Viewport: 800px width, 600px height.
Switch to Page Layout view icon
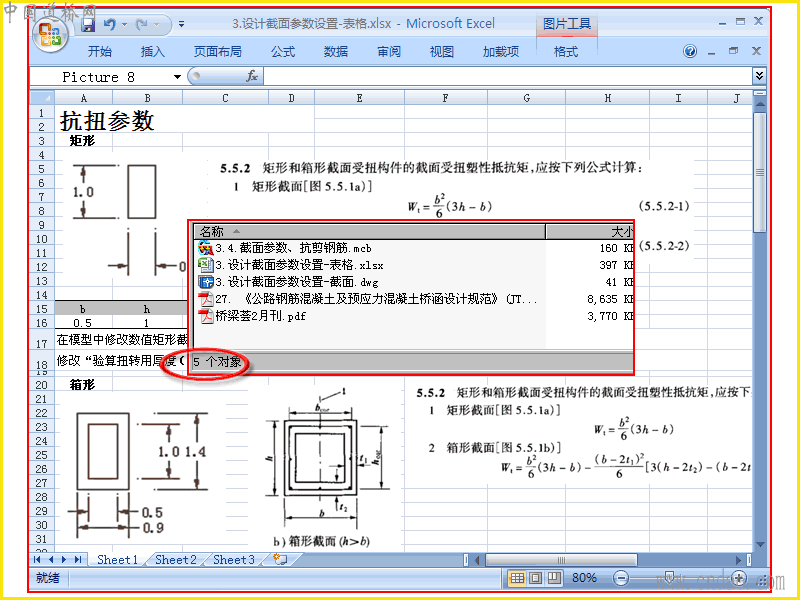535,578
